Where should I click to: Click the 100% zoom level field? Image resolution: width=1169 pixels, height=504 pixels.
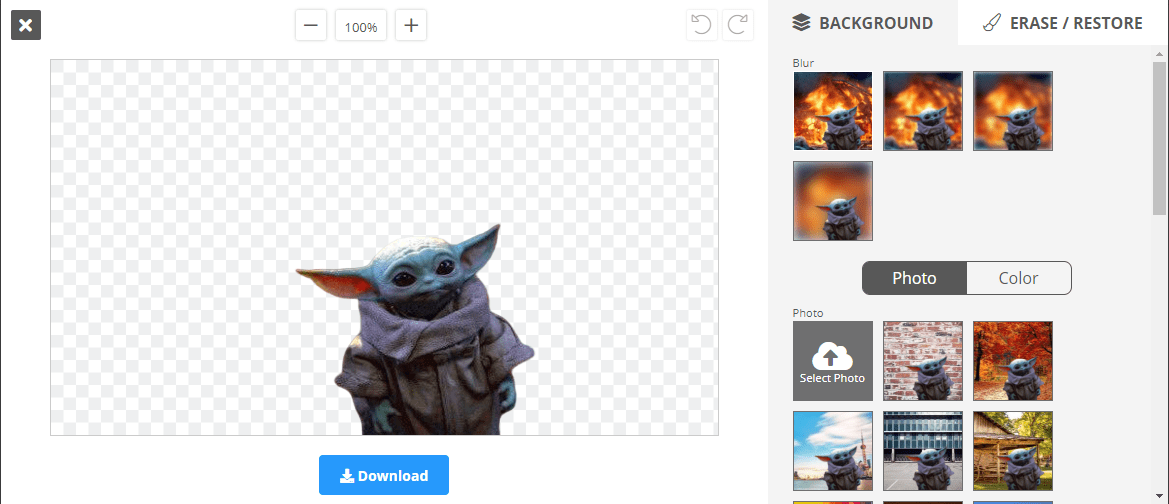[361, 26]
